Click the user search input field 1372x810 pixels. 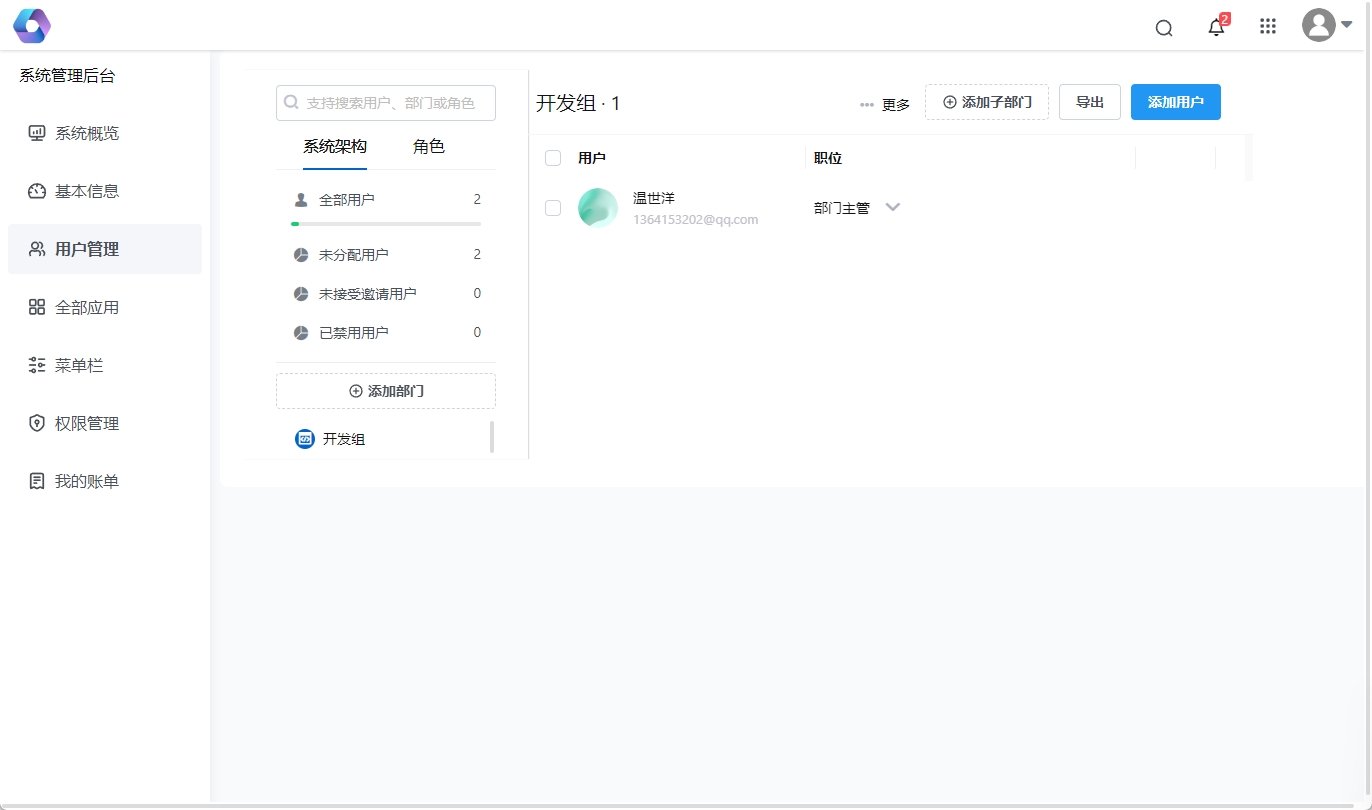(x=385, y=102)
